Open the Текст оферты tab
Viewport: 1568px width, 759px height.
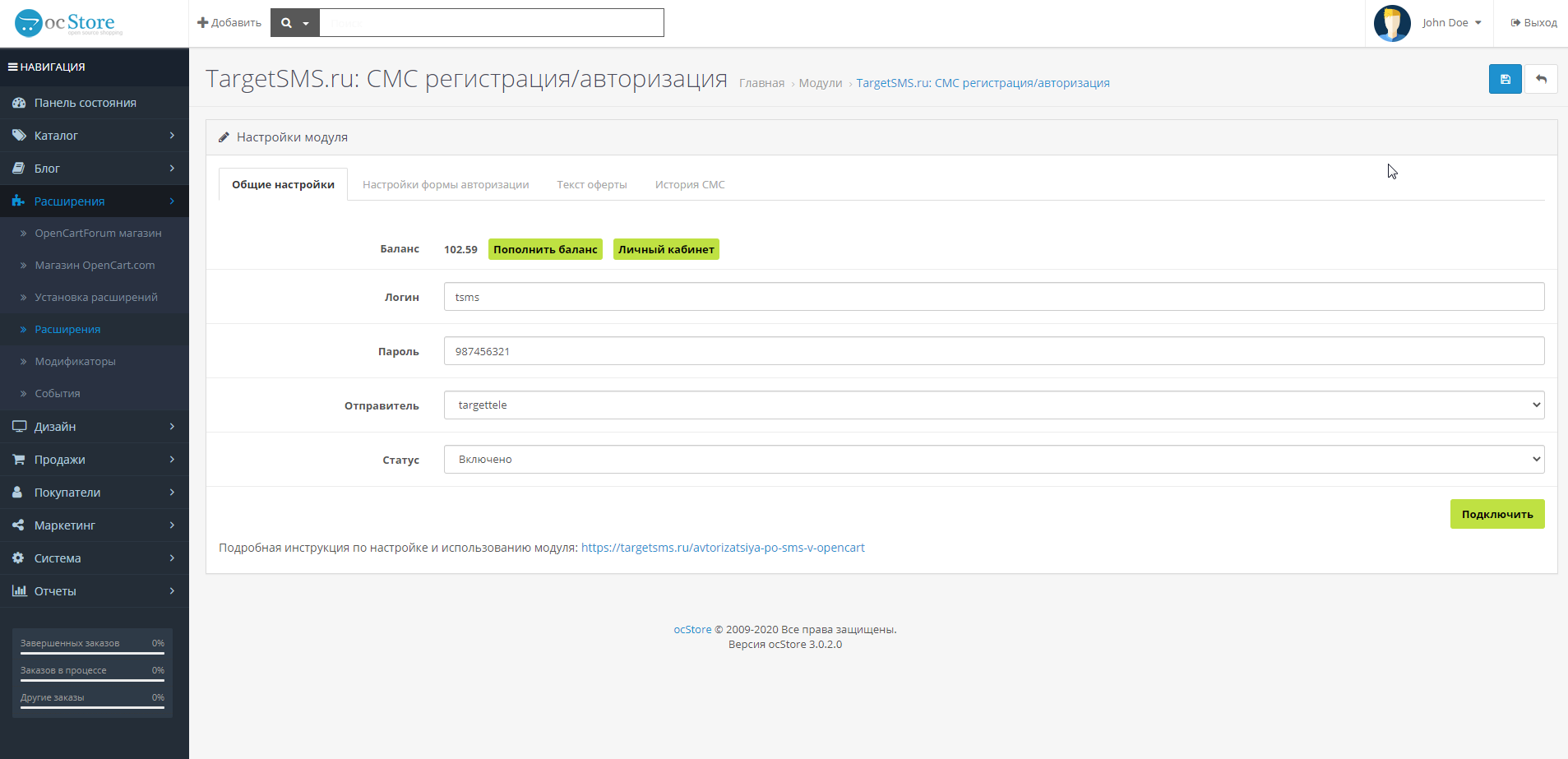click(x=592, y=185)
